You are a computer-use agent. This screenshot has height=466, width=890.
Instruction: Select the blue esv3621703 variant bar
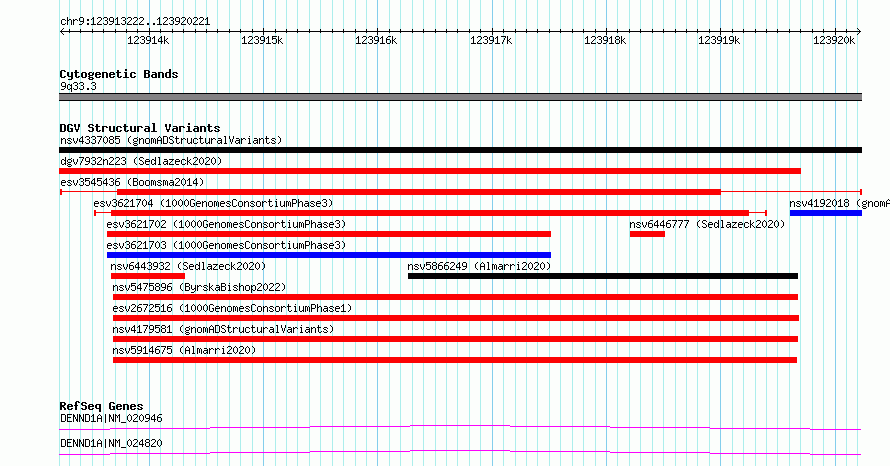(329, 255)
